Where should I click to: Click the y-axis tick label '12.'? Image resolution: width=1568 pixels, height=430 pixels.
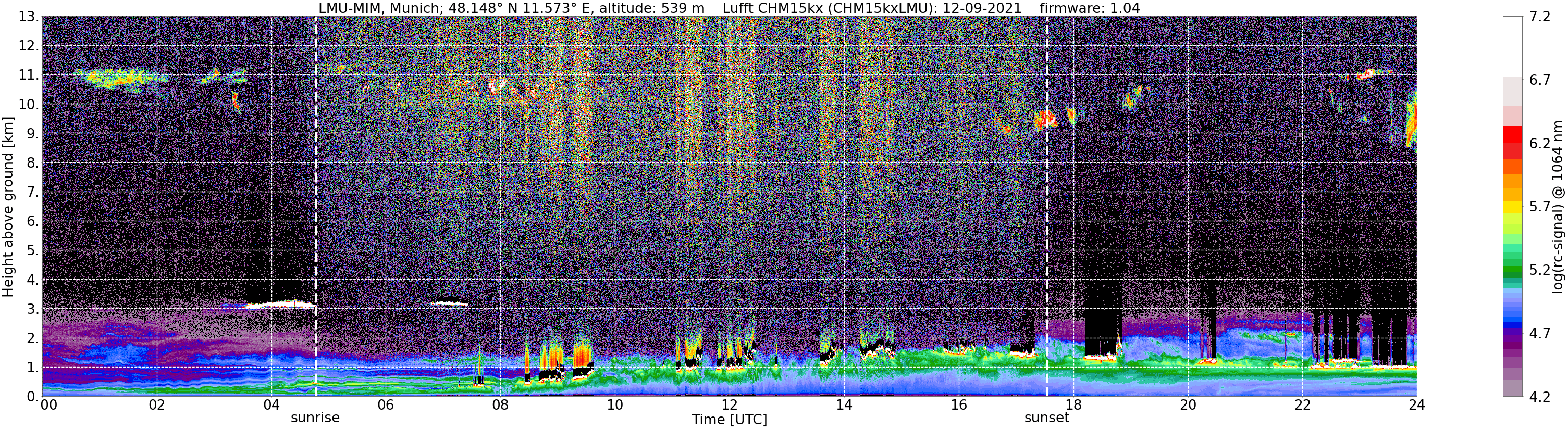click(28, 46)
